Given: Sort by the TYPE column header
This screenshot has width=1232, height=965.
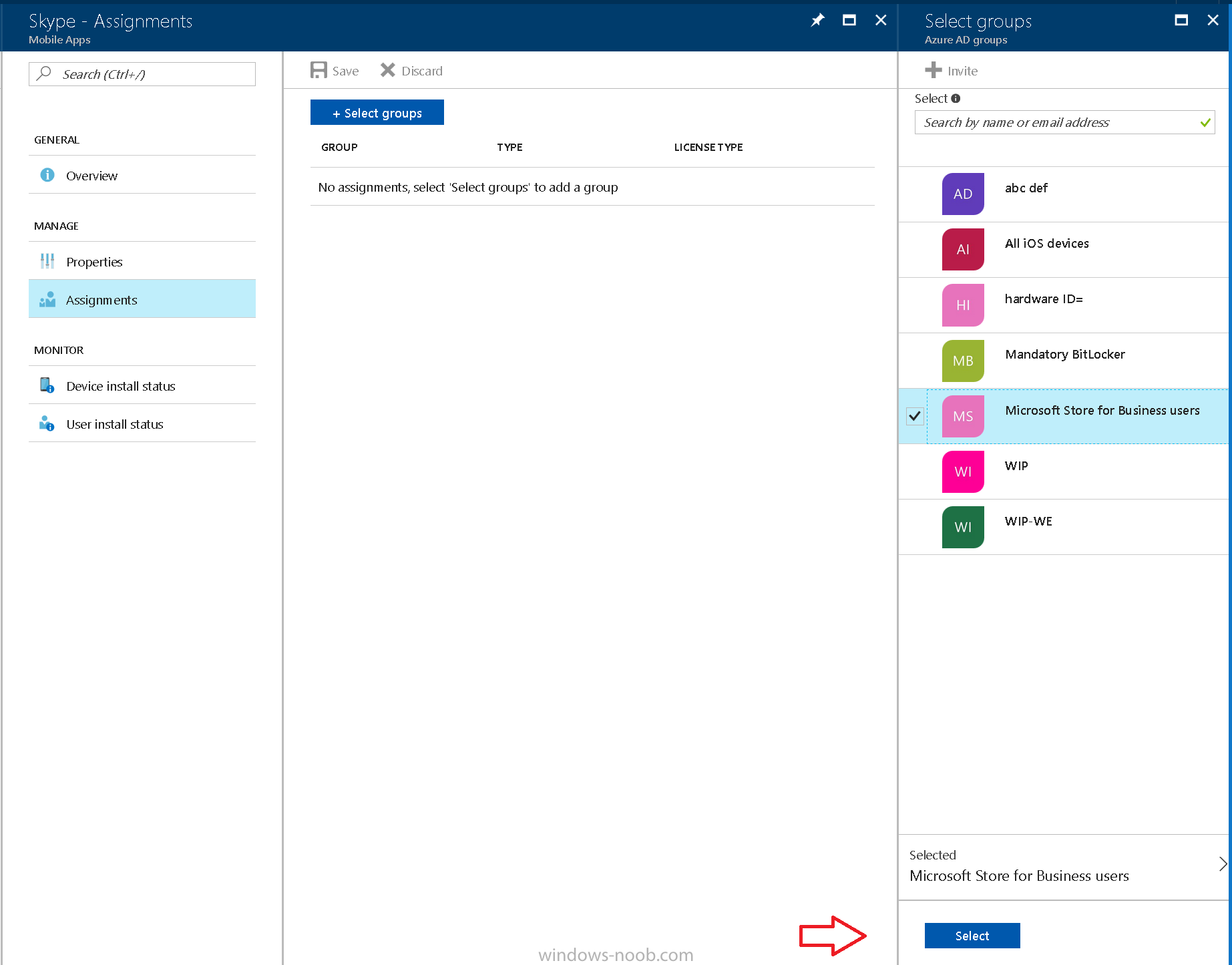Looking at the screenshot, I should [509, 147].
